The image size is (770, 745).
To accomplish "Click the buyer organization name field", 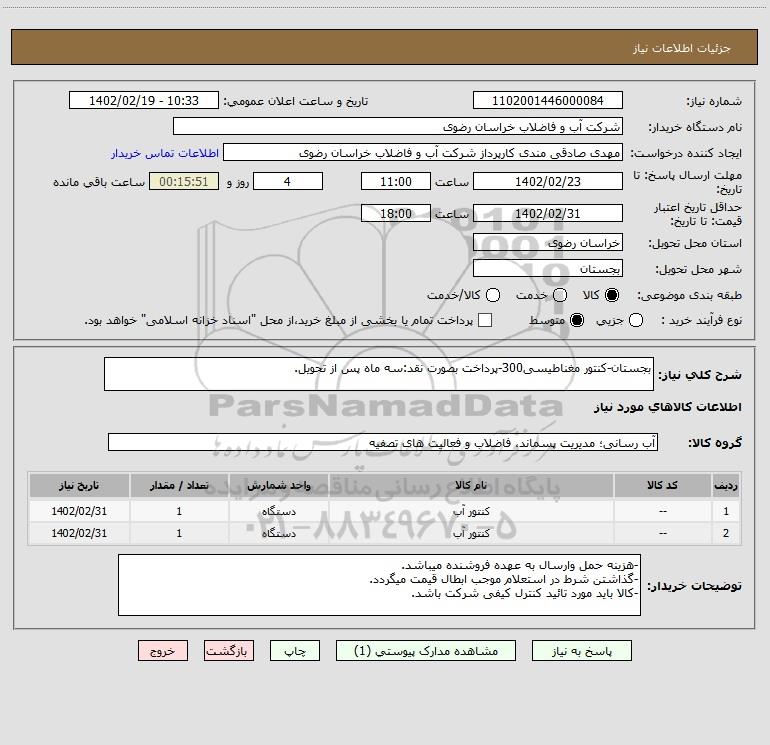I will 398,127.
